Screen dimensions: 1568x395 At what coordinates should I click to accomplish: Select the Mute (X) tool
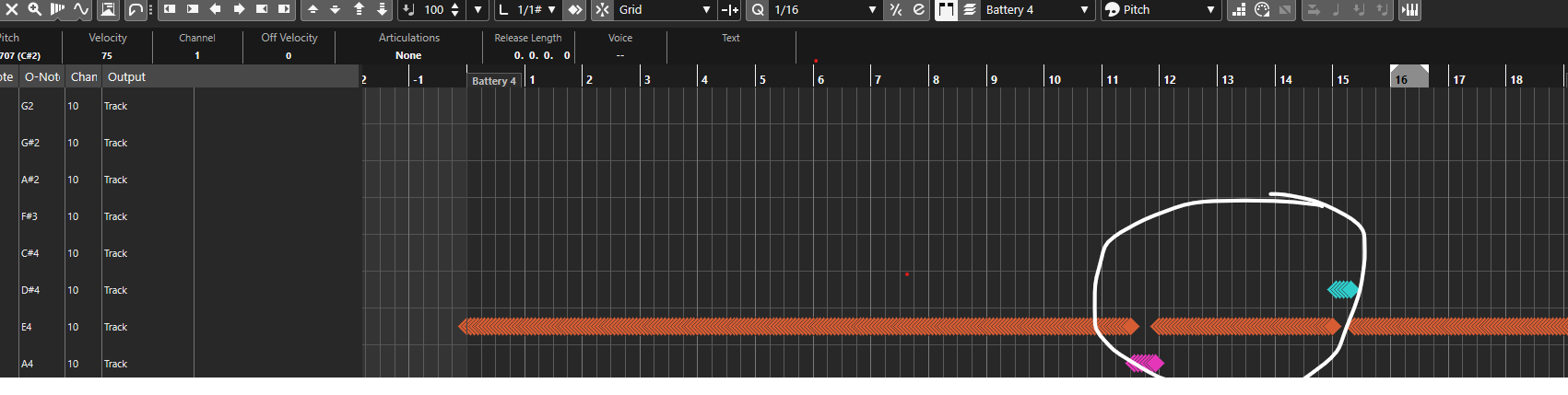pos(12,9)
